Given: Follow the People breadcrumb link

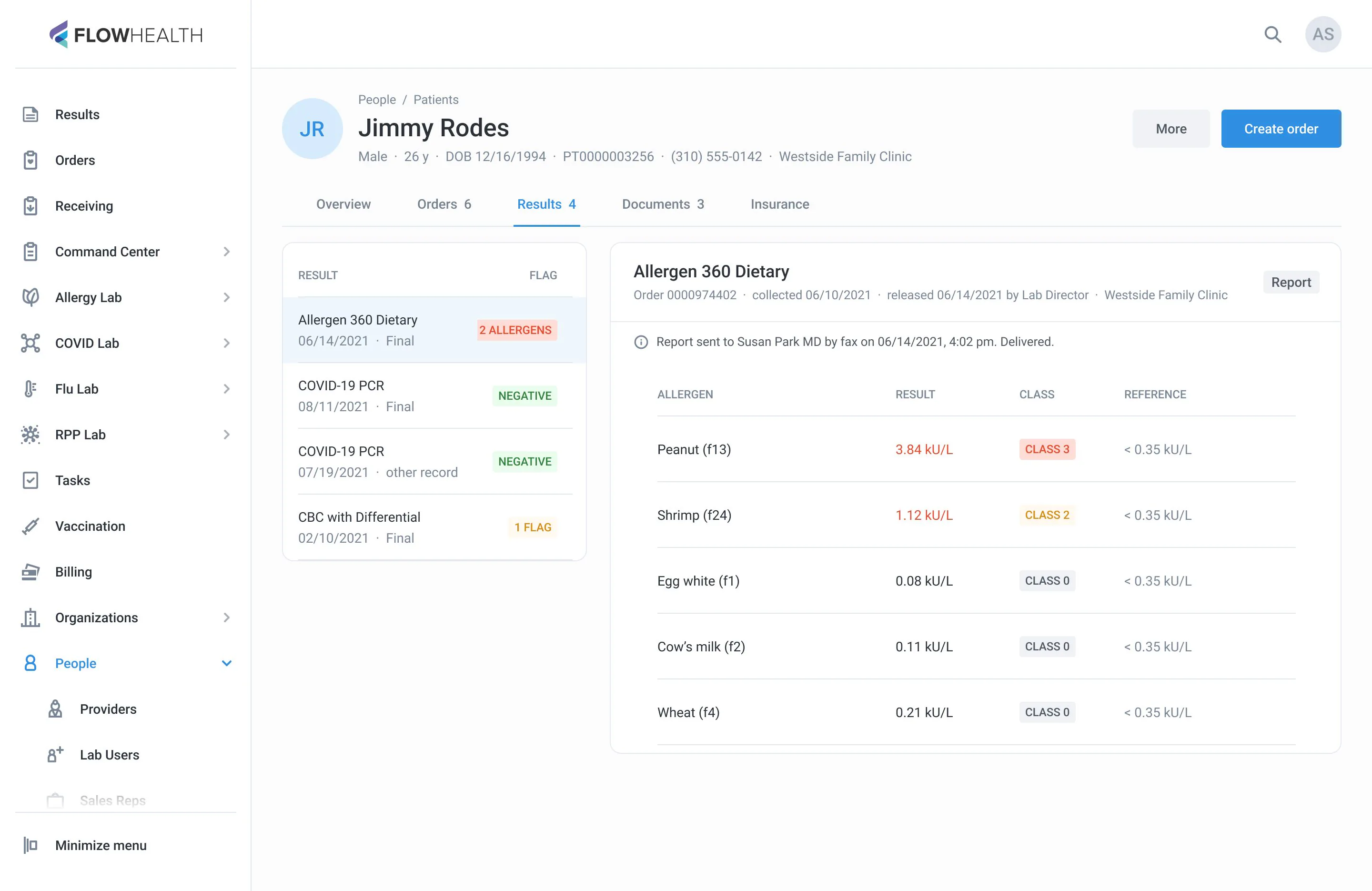Looking at the screenshot, I should (377, 99).
